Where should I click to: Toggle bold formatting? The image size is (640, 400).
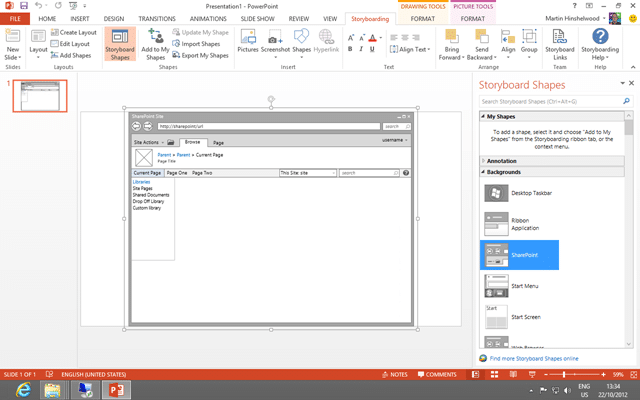(x=350, y=49)
